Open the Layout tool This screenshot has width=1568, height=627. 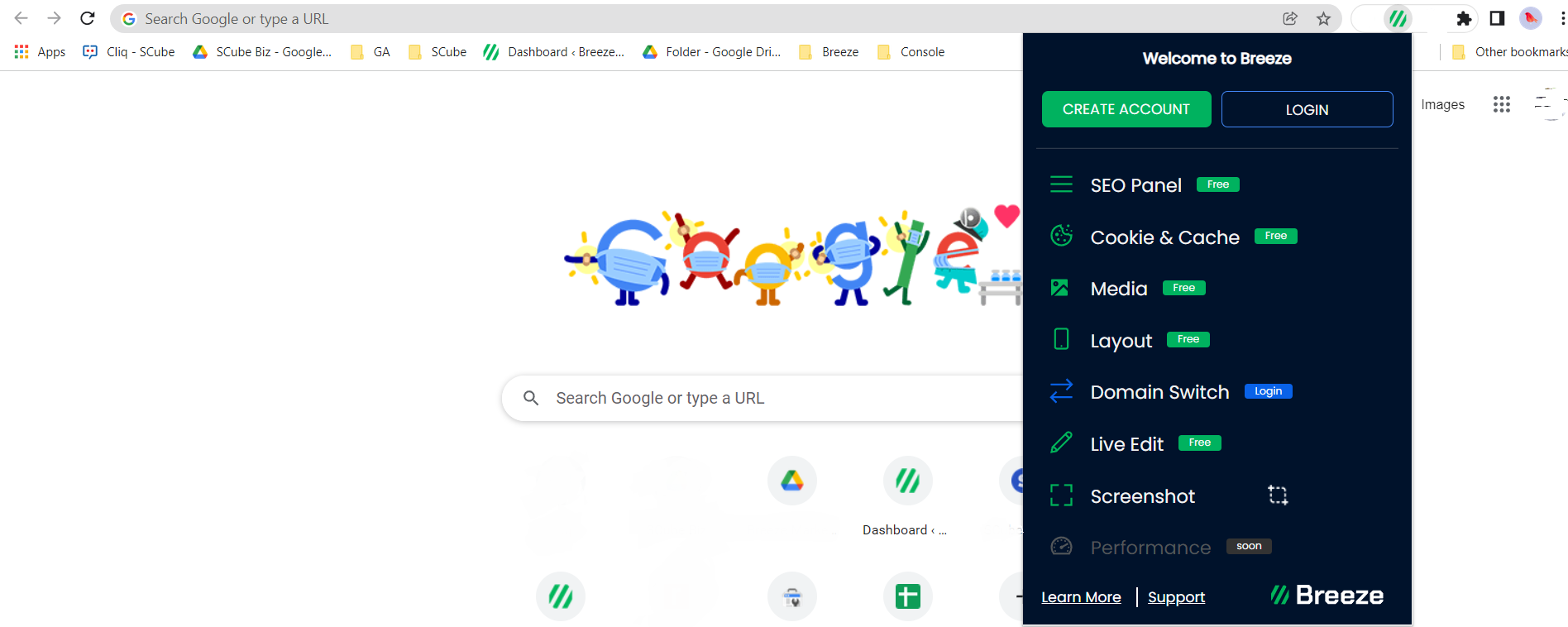point(1121,341)
